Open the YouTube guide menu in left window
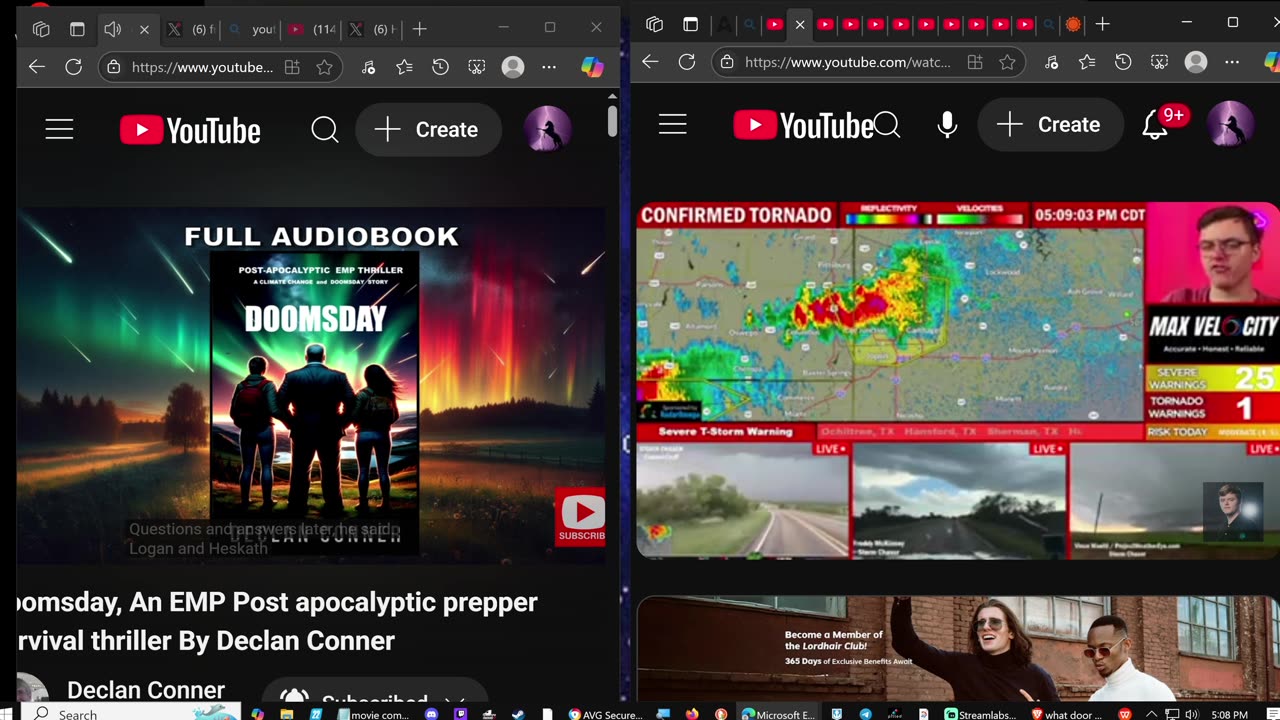Viewport: 1280px width, 720px height. 59,130
